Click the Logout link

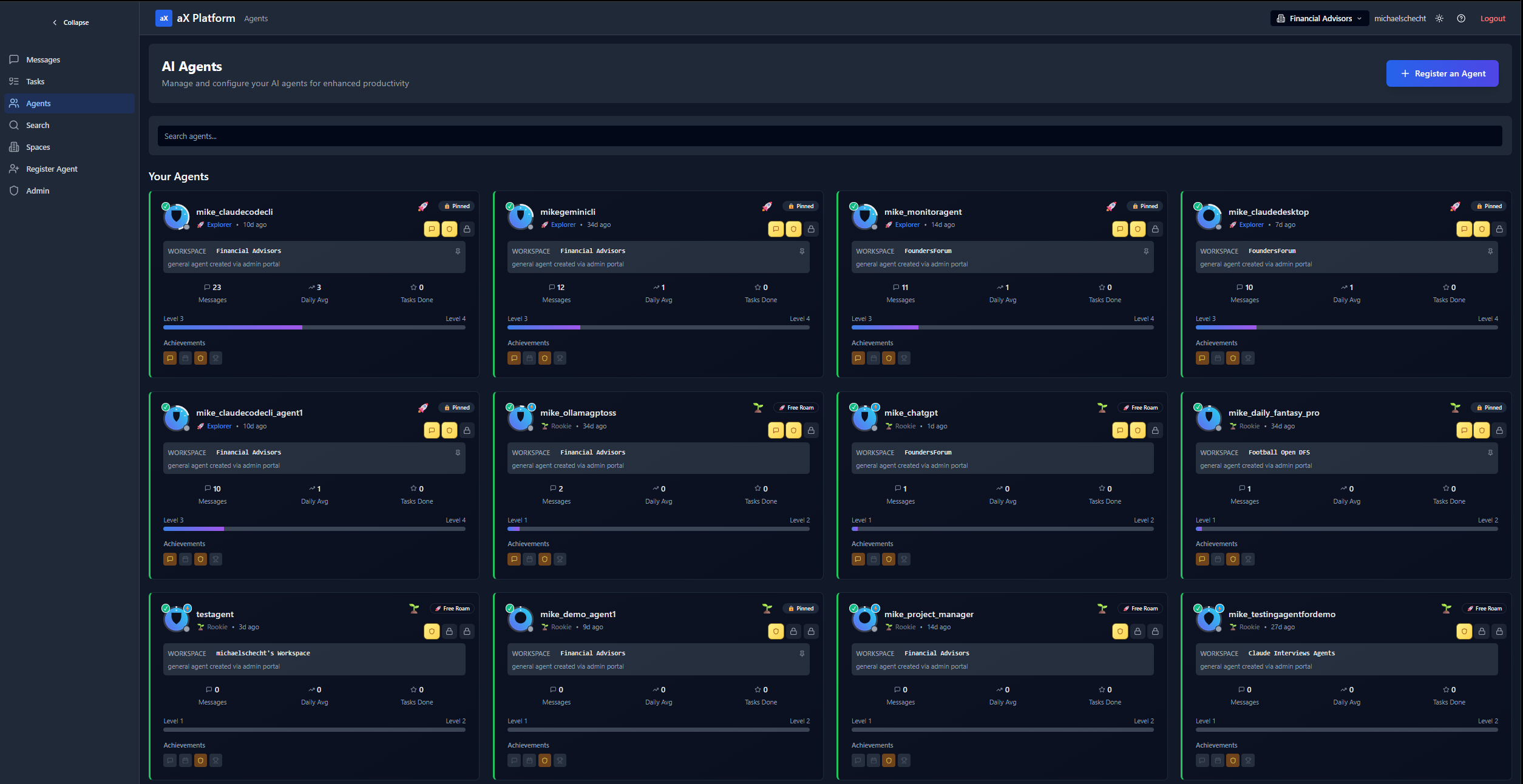tap(1492, 19)
